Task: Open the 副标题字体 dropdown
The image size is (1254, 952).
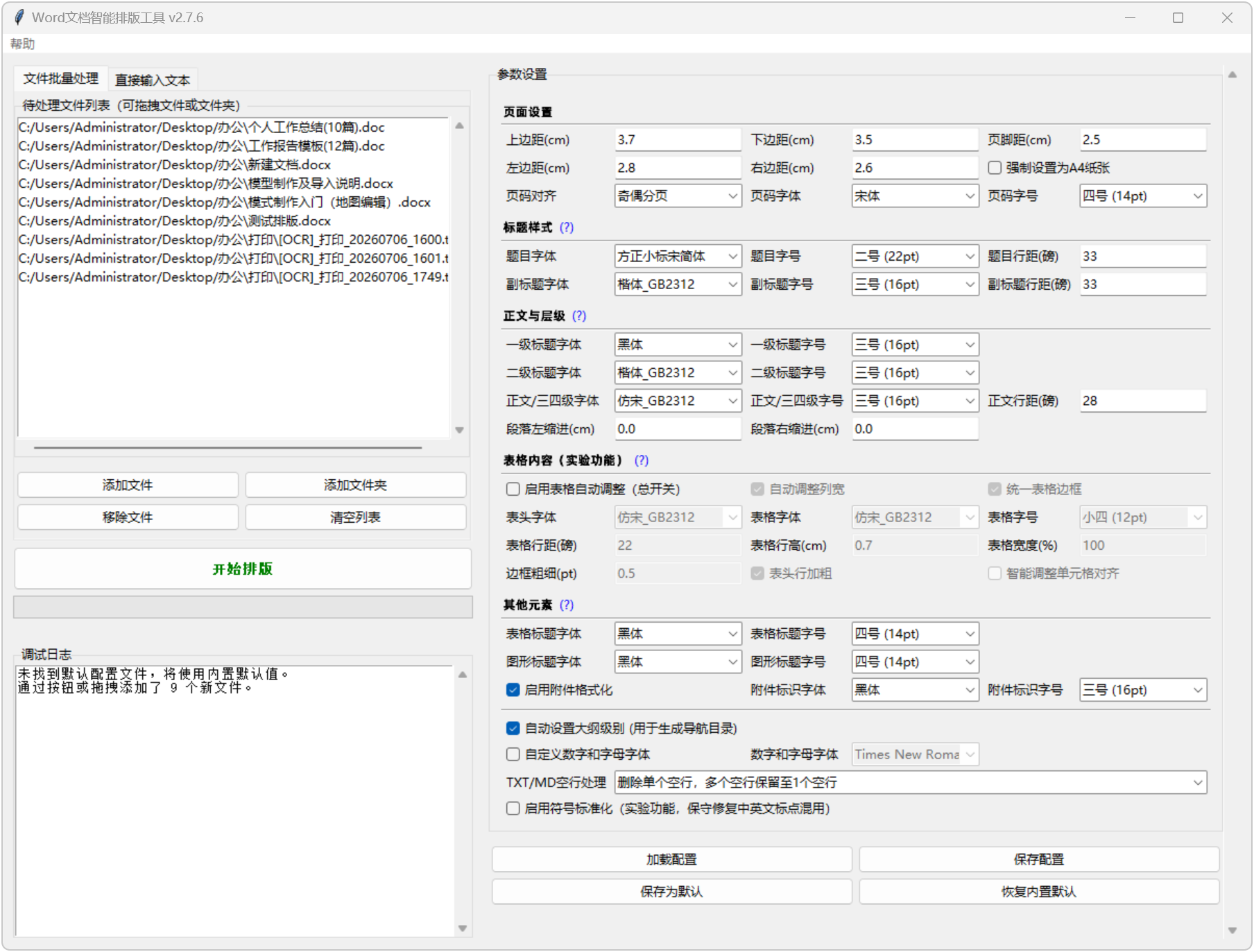Action: click(678, 284)
